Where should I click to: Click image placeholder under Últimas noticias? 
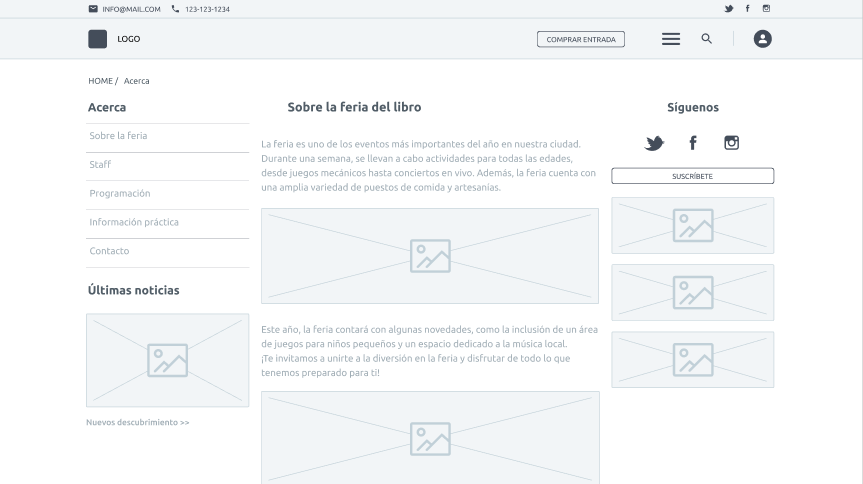(x=167, y=360)
